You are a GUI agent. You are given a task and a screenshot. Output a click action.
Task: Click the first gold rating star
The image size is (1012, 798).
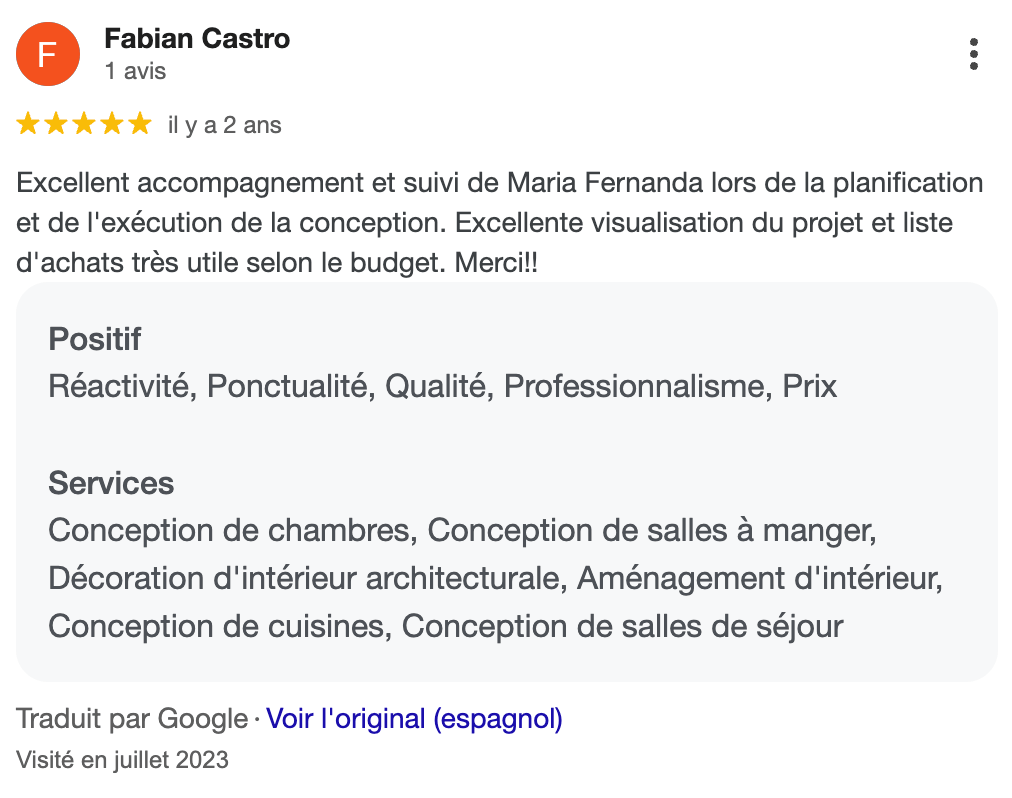(x=28, y=125)
